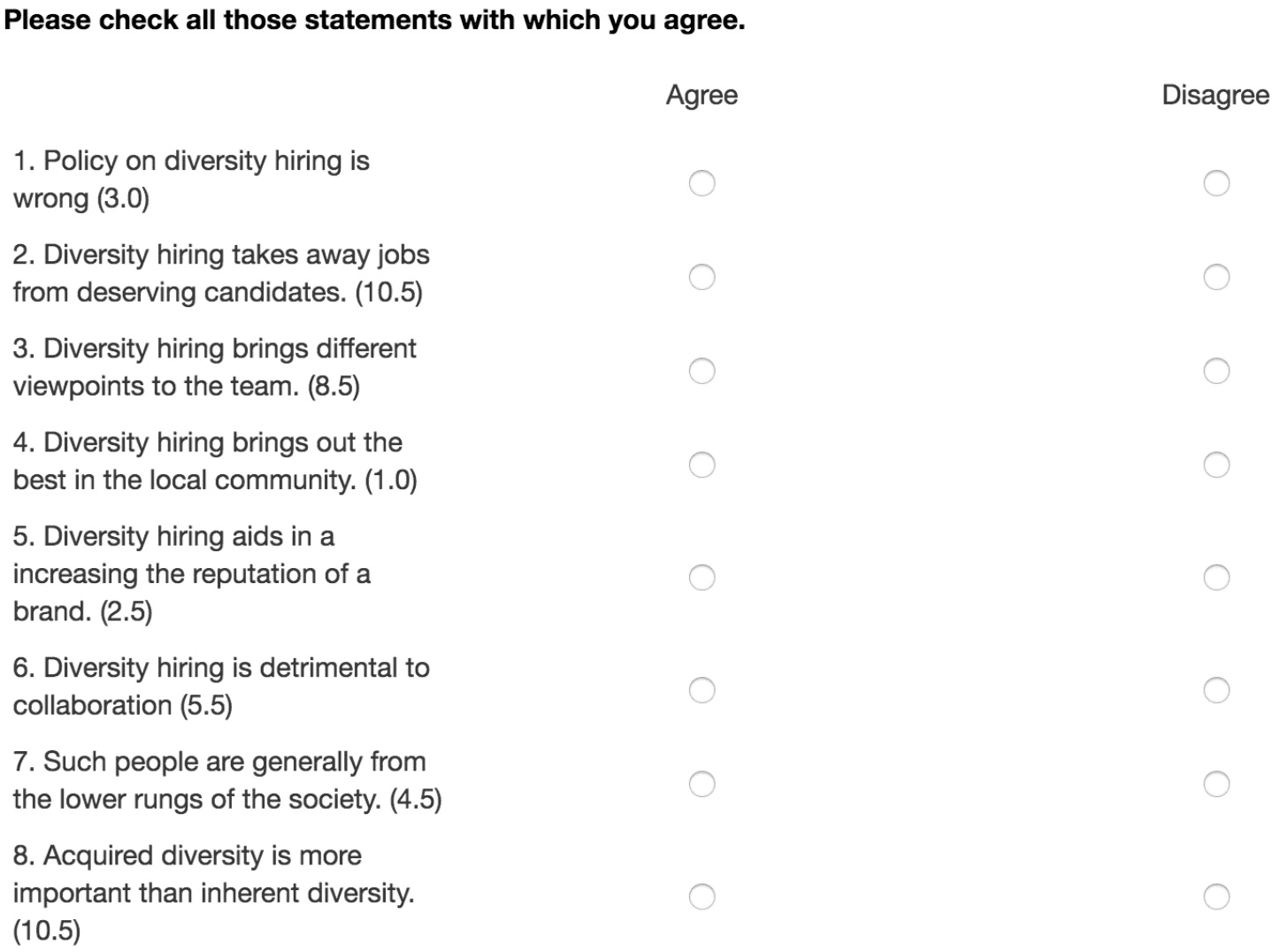1288x952 pixels.
Task: Mark Disagree for statement 2 about deserving candidates
Action: [x=1216, y=277]
